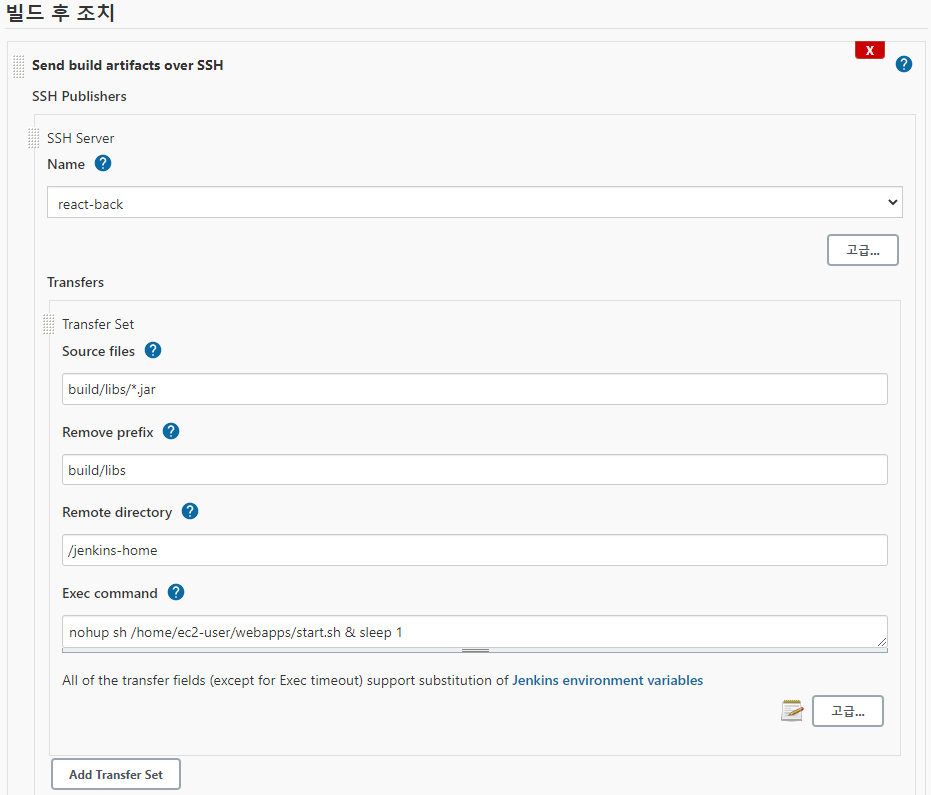Image resolution: width=931 pixels, height=795 pixels.
Task: Click the SSH Publishers label
Action: point(79,96)
